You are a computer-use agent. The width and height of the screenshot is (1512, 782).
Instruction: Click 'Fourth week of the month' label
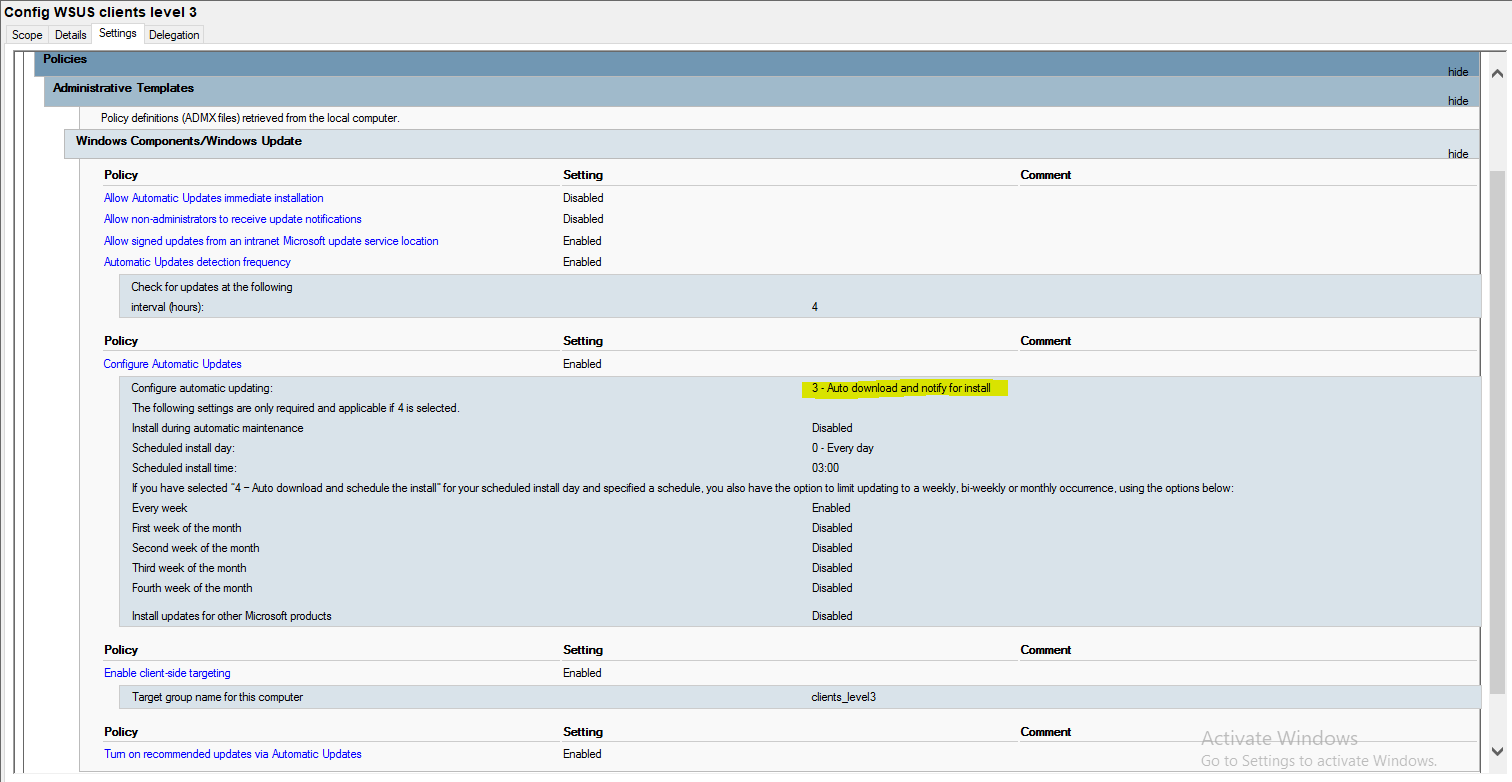click(192, 588)
